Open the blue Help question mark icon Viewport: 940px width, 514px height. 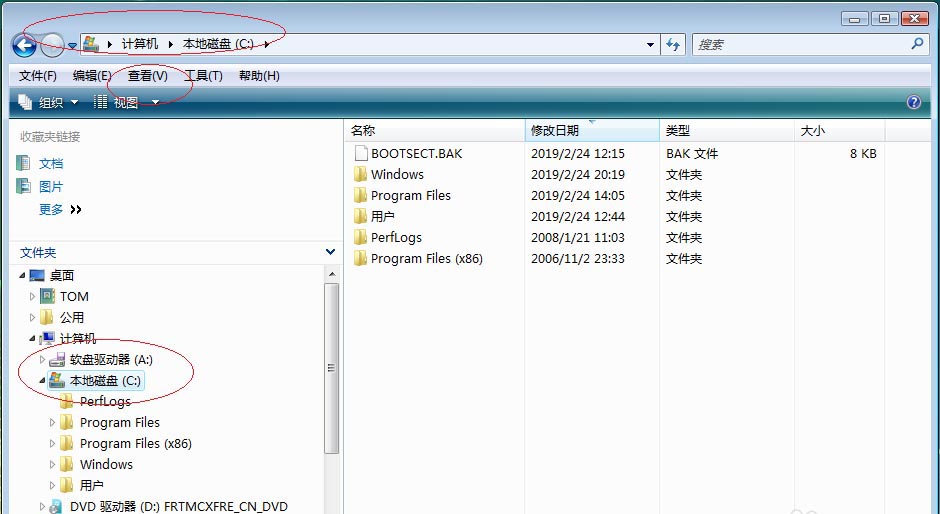914,102
